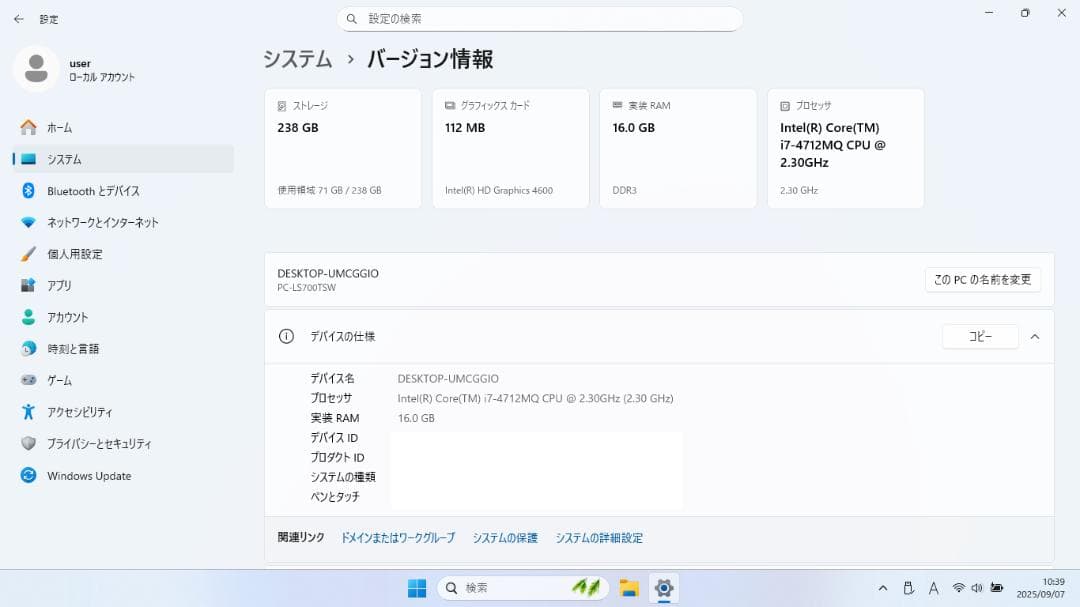Open Windows Update section
This screenshot has height=607, width=1080.
click(90, 475)
